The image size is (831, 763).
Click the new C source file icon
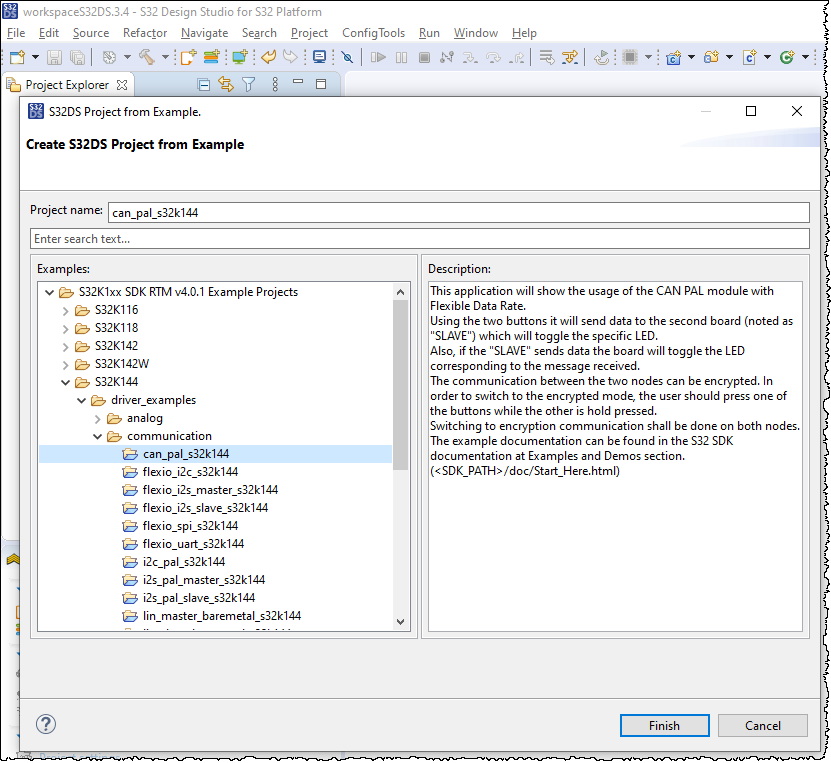(x=749, y=57)
